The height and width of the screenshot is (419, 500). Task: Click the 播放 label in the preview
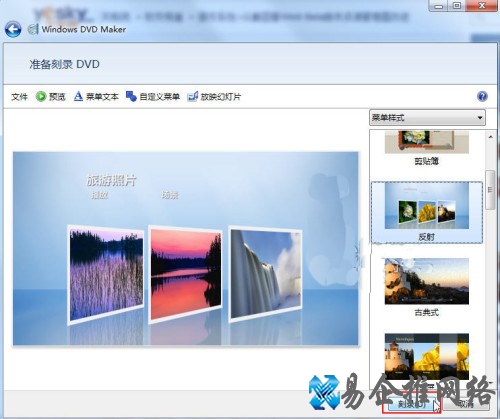tap(99, 195)
